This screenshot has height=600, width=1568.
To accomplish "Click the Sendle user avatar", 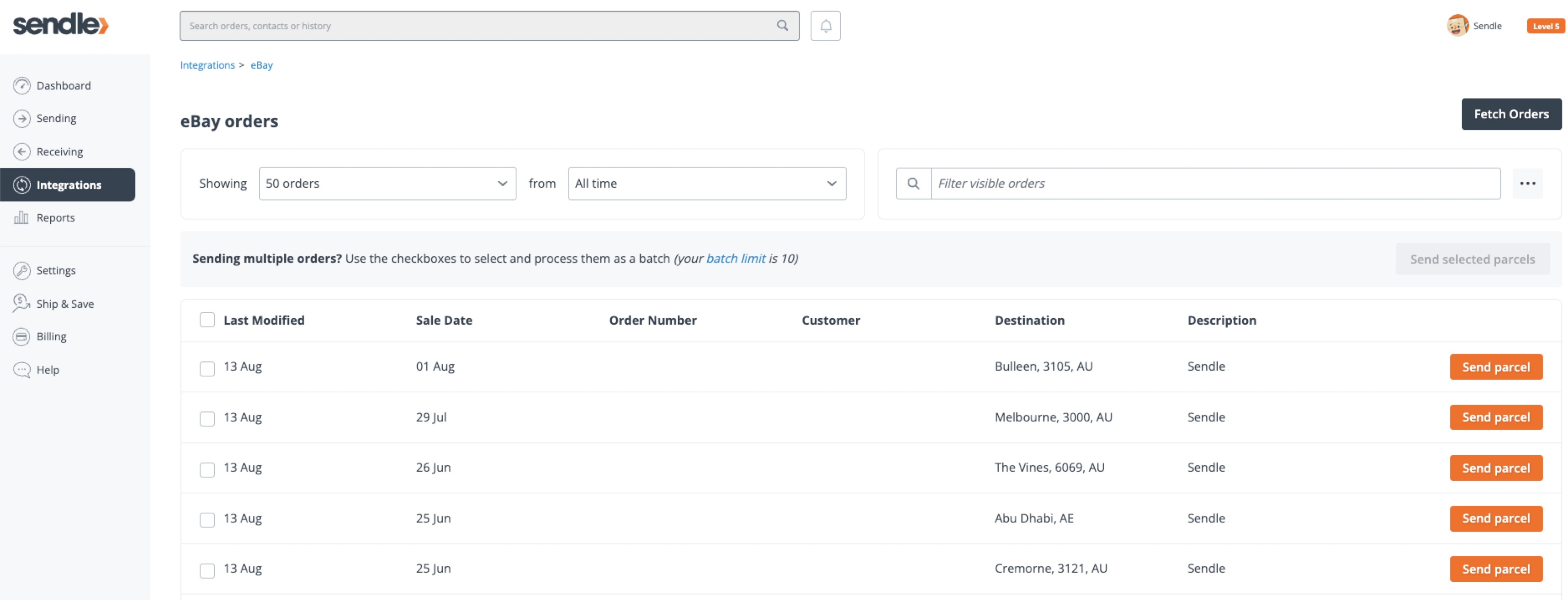I will (x=1457, y=26).
